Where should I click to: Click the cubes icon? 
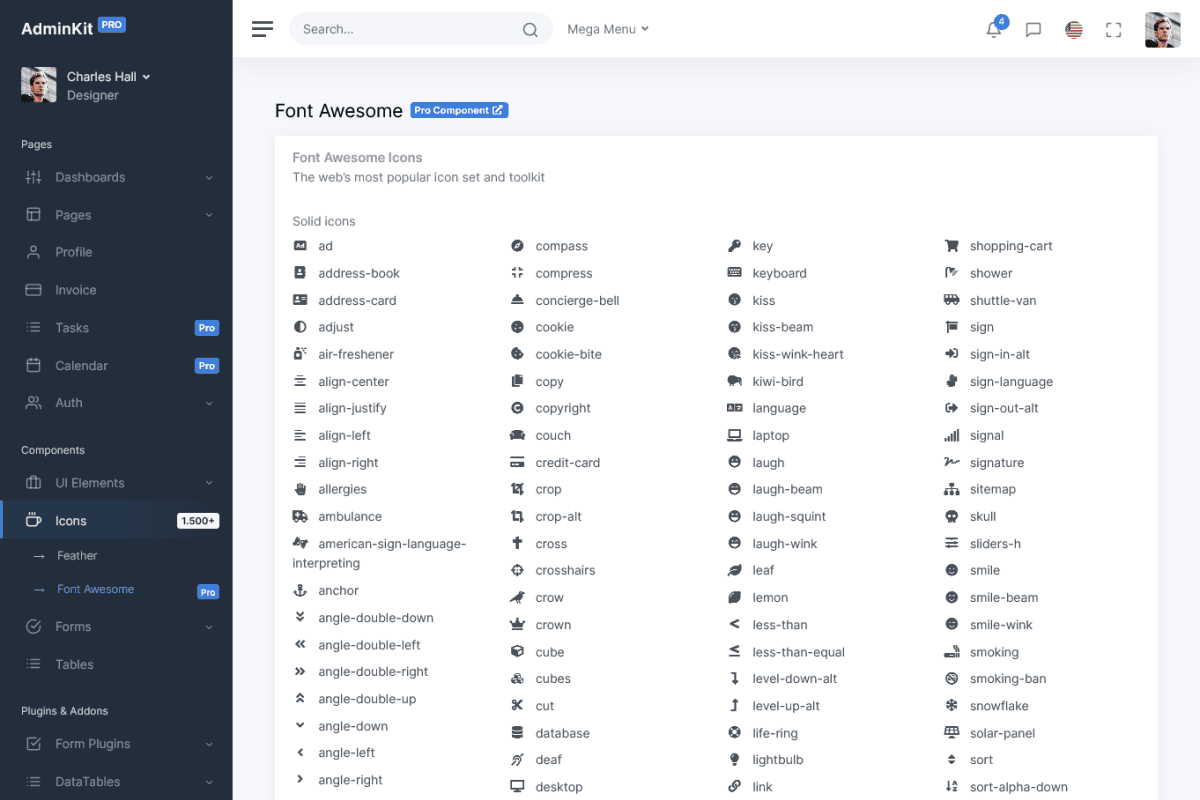click(517, 679)
